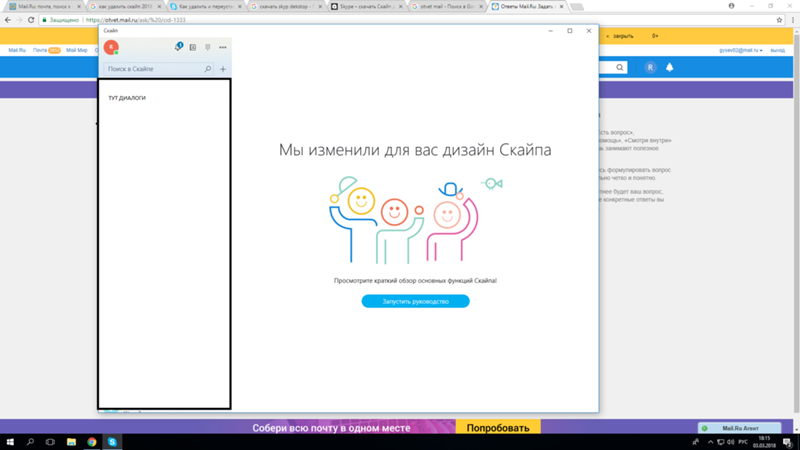The width and height of the screenshot is (800, 450).
Task: Open Skype notifications bell
Action: pyautogui.click(x=178, y=47)
